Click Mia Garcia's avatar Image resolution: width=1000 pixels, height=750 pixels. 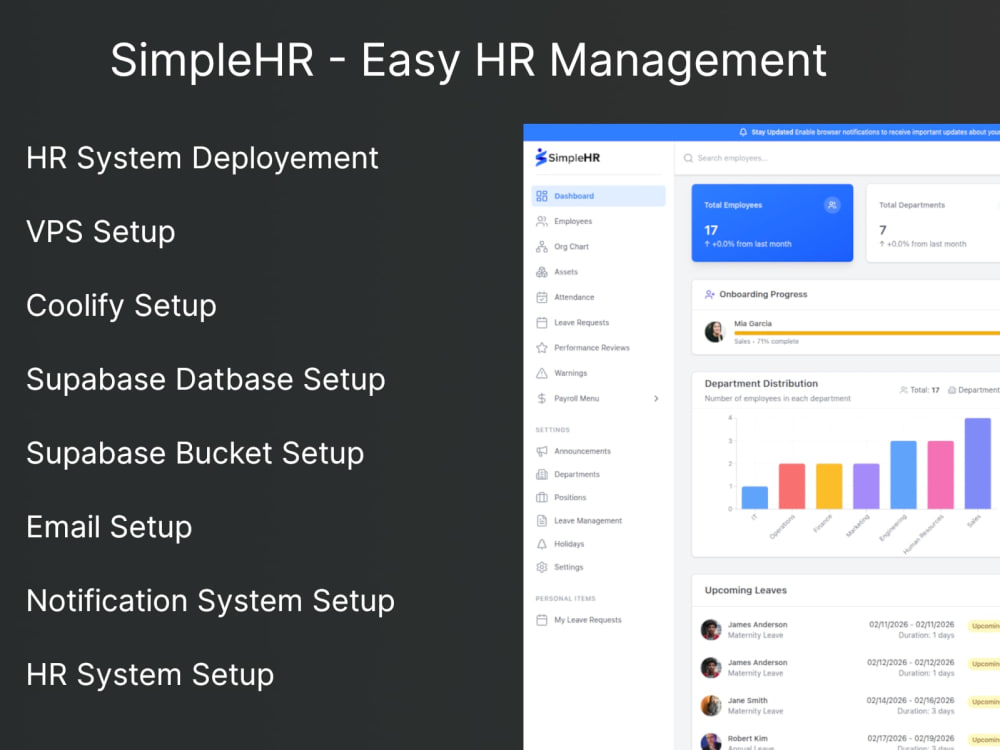tap(714, 332)
